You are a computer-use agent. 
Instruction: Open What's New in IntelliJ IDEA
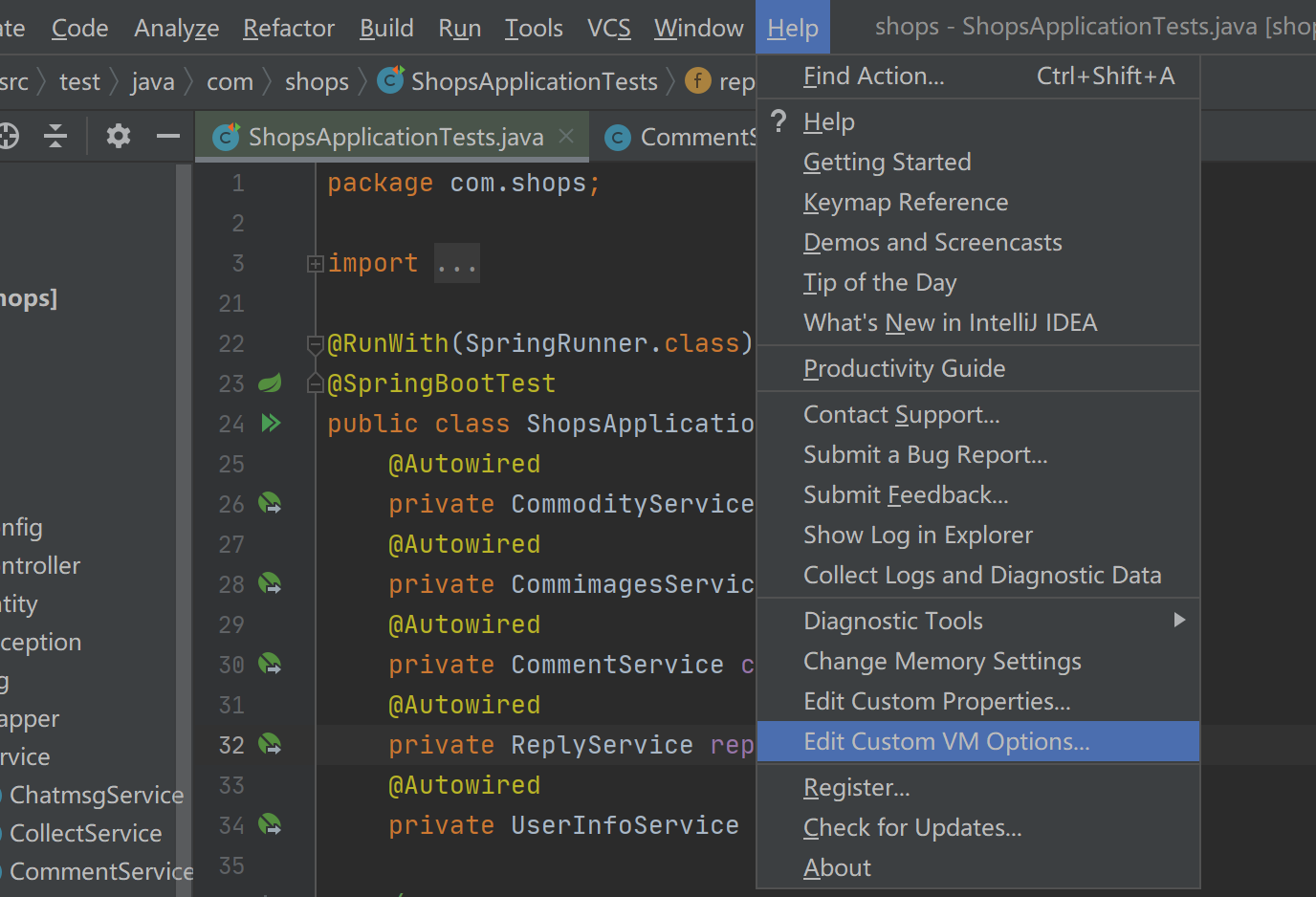pos(978,322)
